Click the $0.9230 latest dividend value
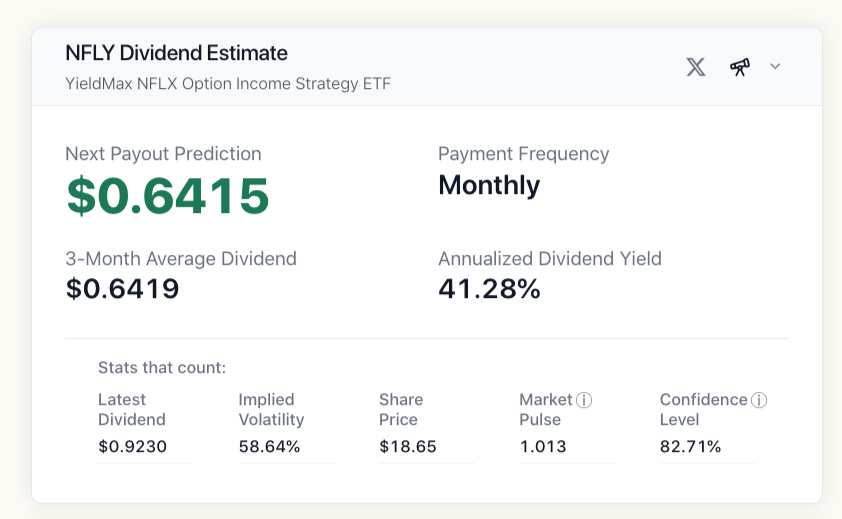This screenshot has height=519, width=842. 132,446
